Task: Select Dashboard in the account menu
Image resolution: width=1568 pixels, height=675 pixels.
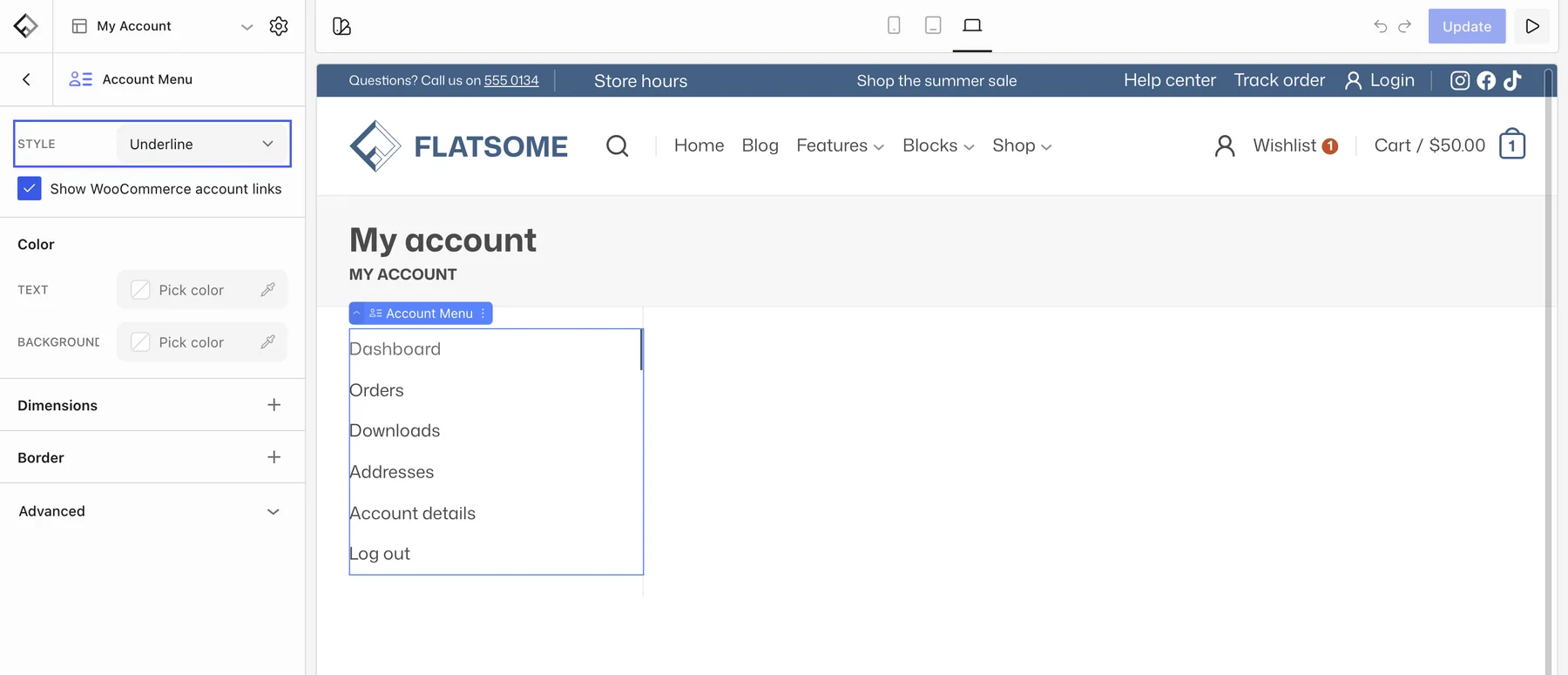Action: pos(395,349)
